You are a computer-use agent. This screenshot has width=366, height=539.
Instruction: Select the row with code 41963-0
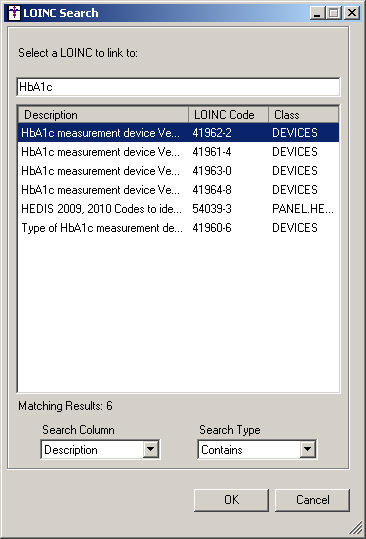(178, 170)
